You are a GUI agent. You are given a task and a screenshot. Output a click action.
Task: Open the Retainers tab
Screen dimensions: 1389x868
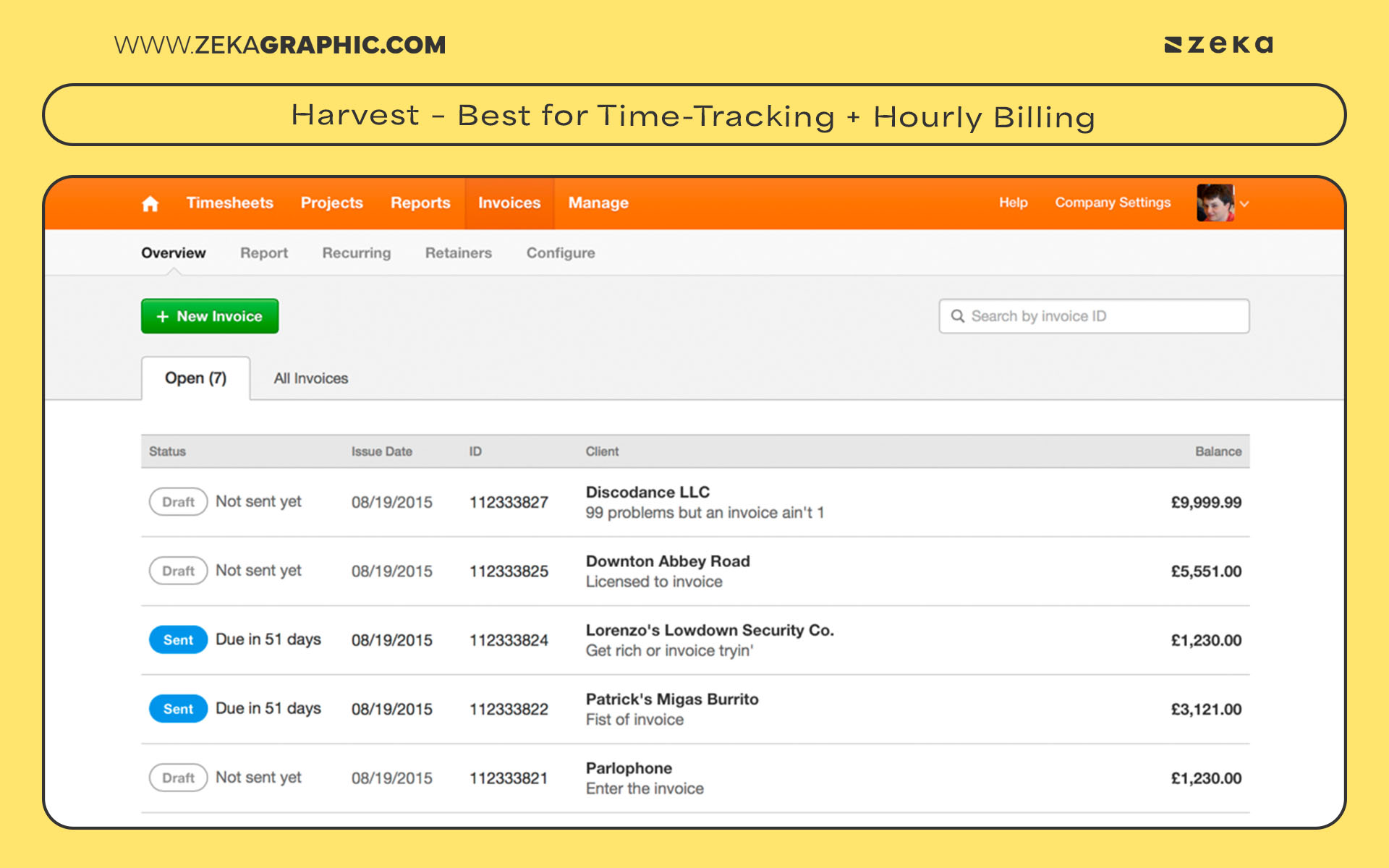click(x=457, y=252)
